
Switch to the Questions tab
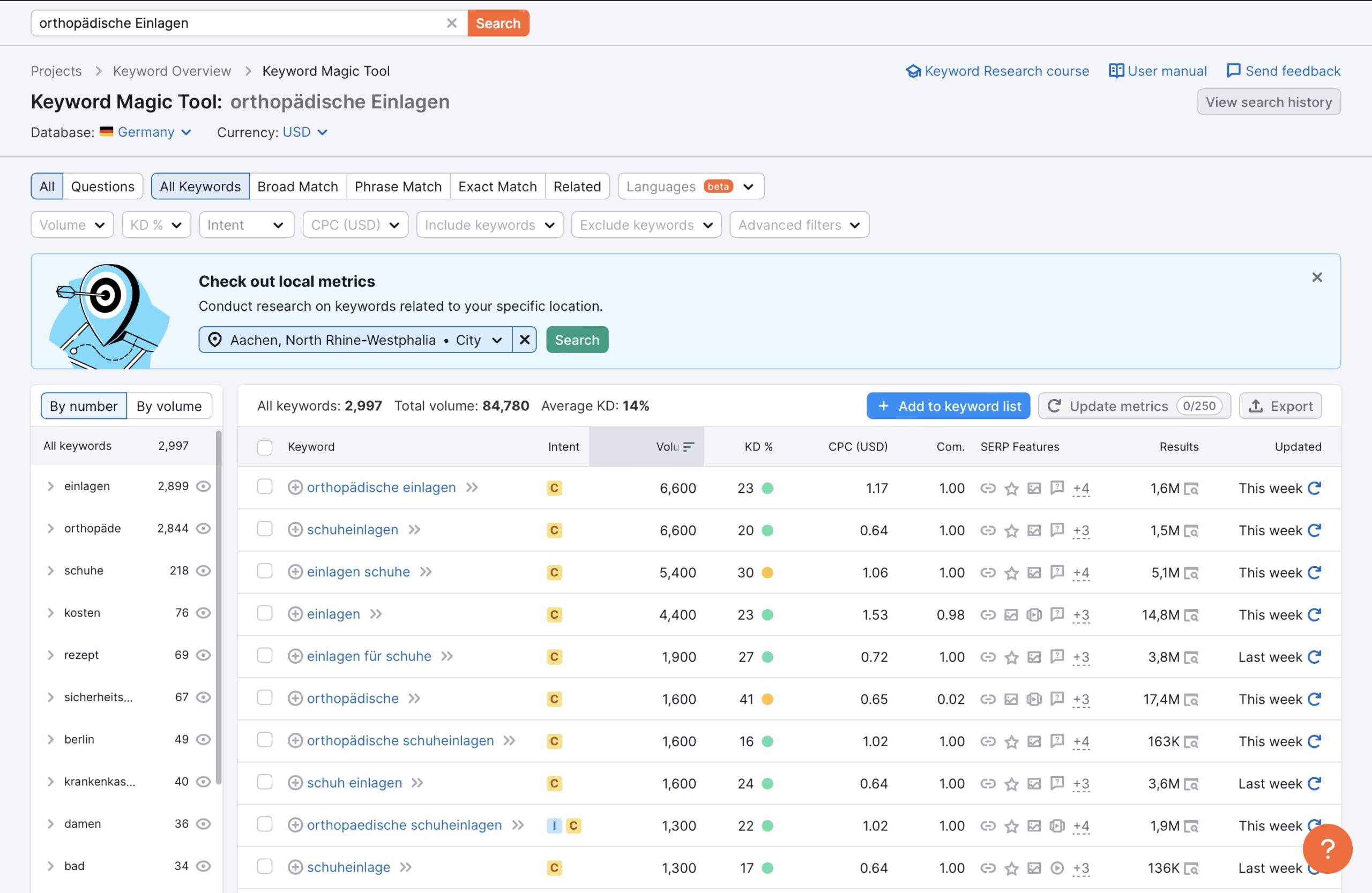[x=102, y=186]
